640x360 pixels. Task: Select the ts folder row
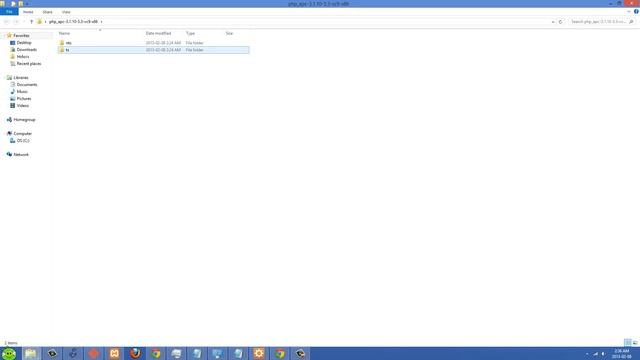pyautogui.click(x=153, y=50)
